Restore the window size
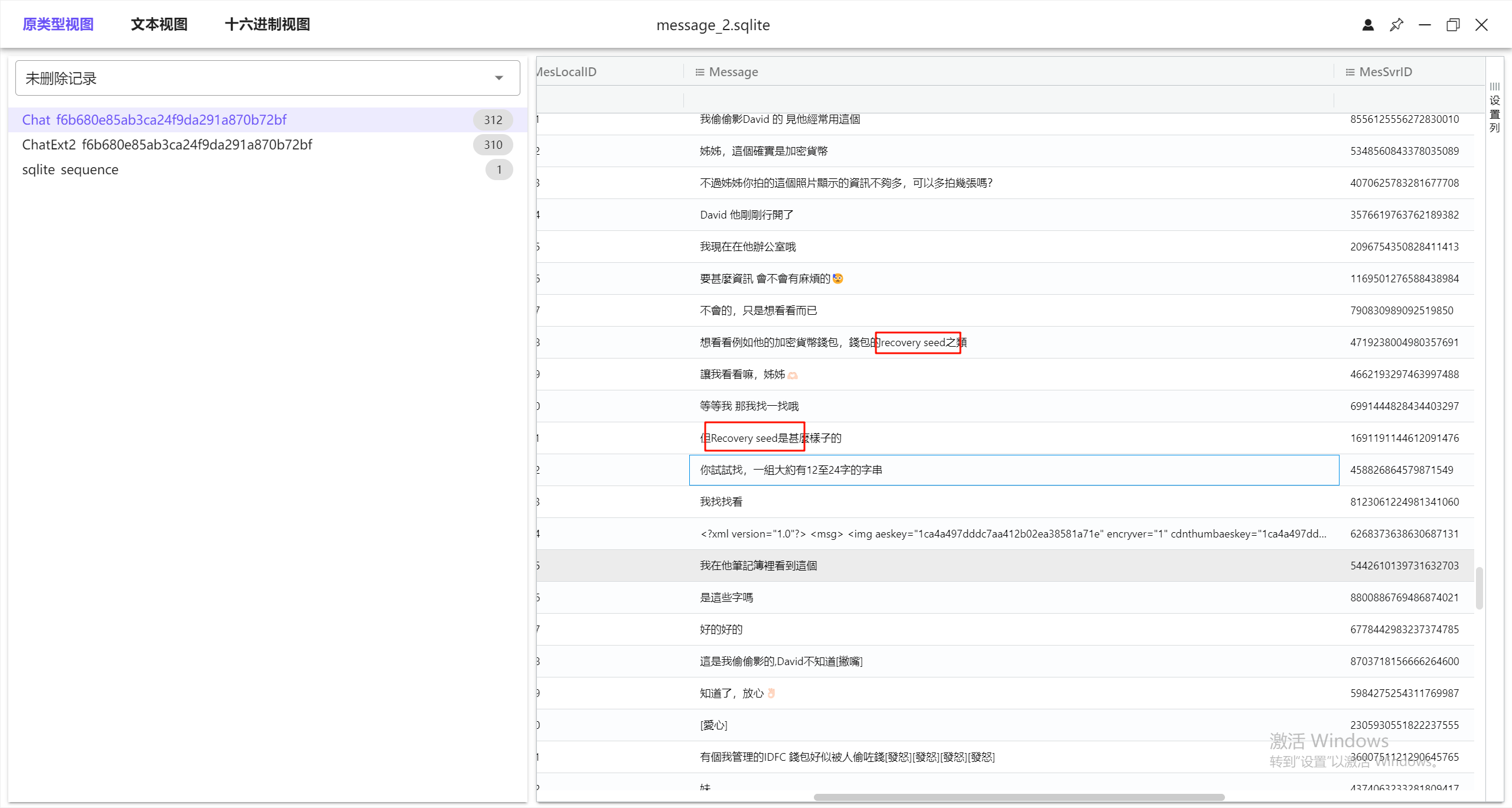This screenshot has width=1512, height=808. [x=1453, y=25]
